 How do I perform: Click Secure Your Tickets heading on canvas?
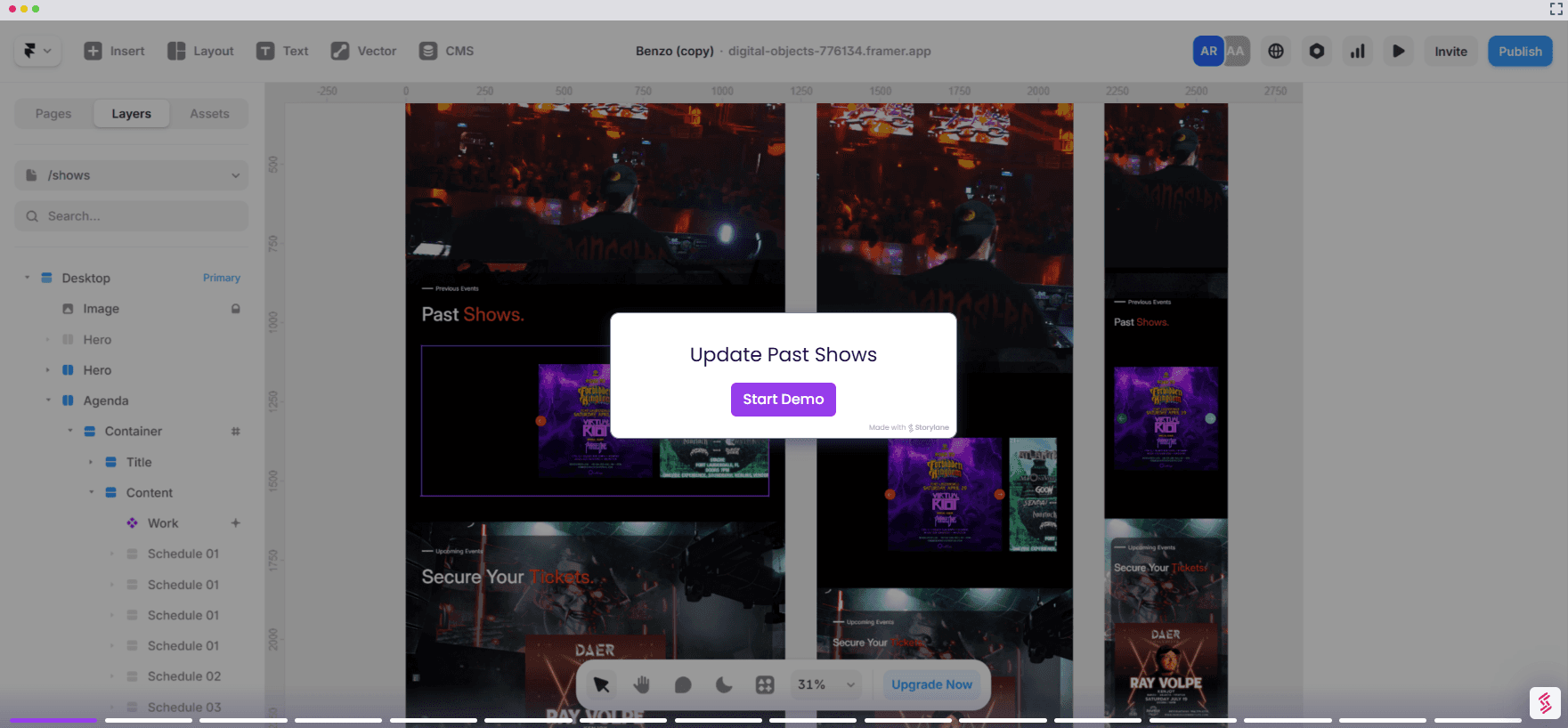[507, 577]
